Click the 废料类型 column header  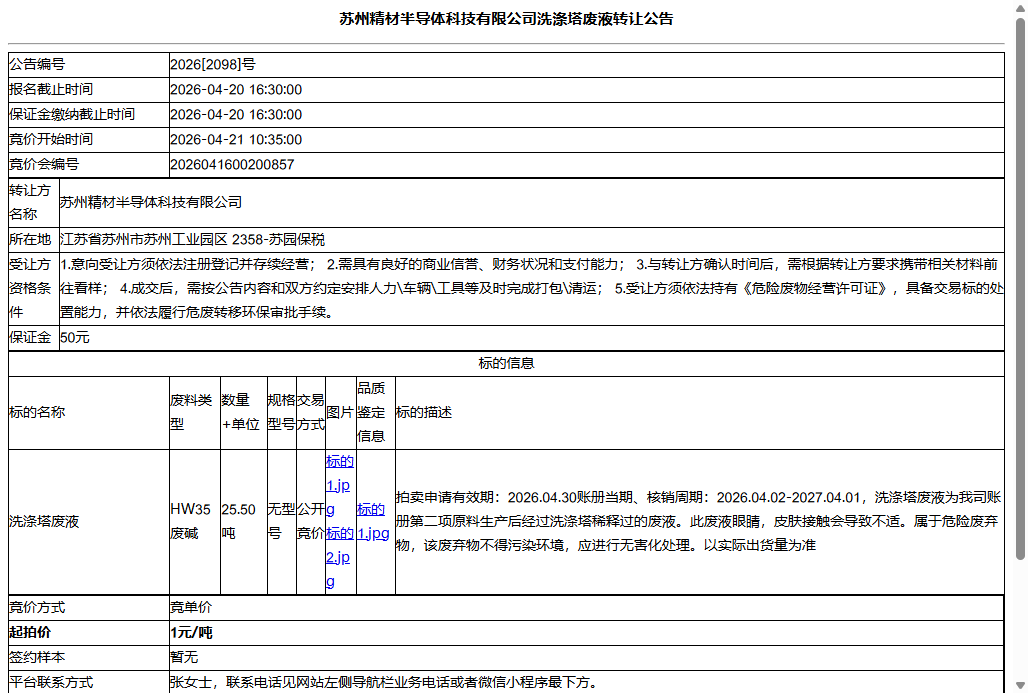pos(195,412)
